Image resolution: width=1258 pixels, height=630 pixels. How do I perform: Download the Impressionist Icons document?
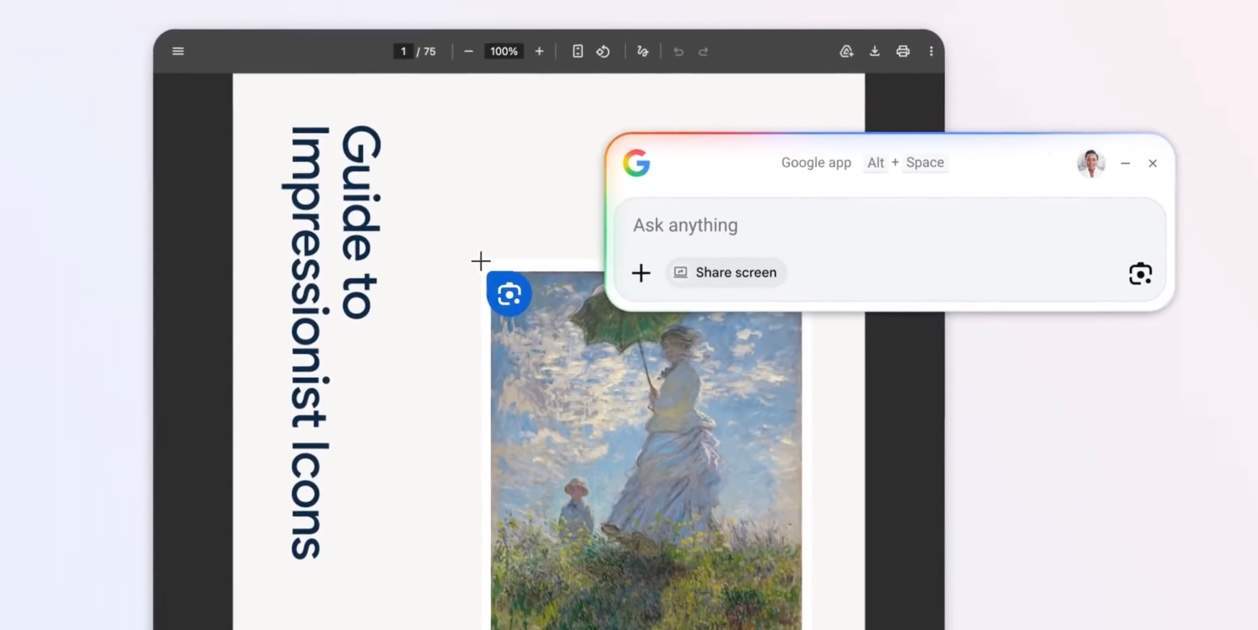[x=873, y=51]
